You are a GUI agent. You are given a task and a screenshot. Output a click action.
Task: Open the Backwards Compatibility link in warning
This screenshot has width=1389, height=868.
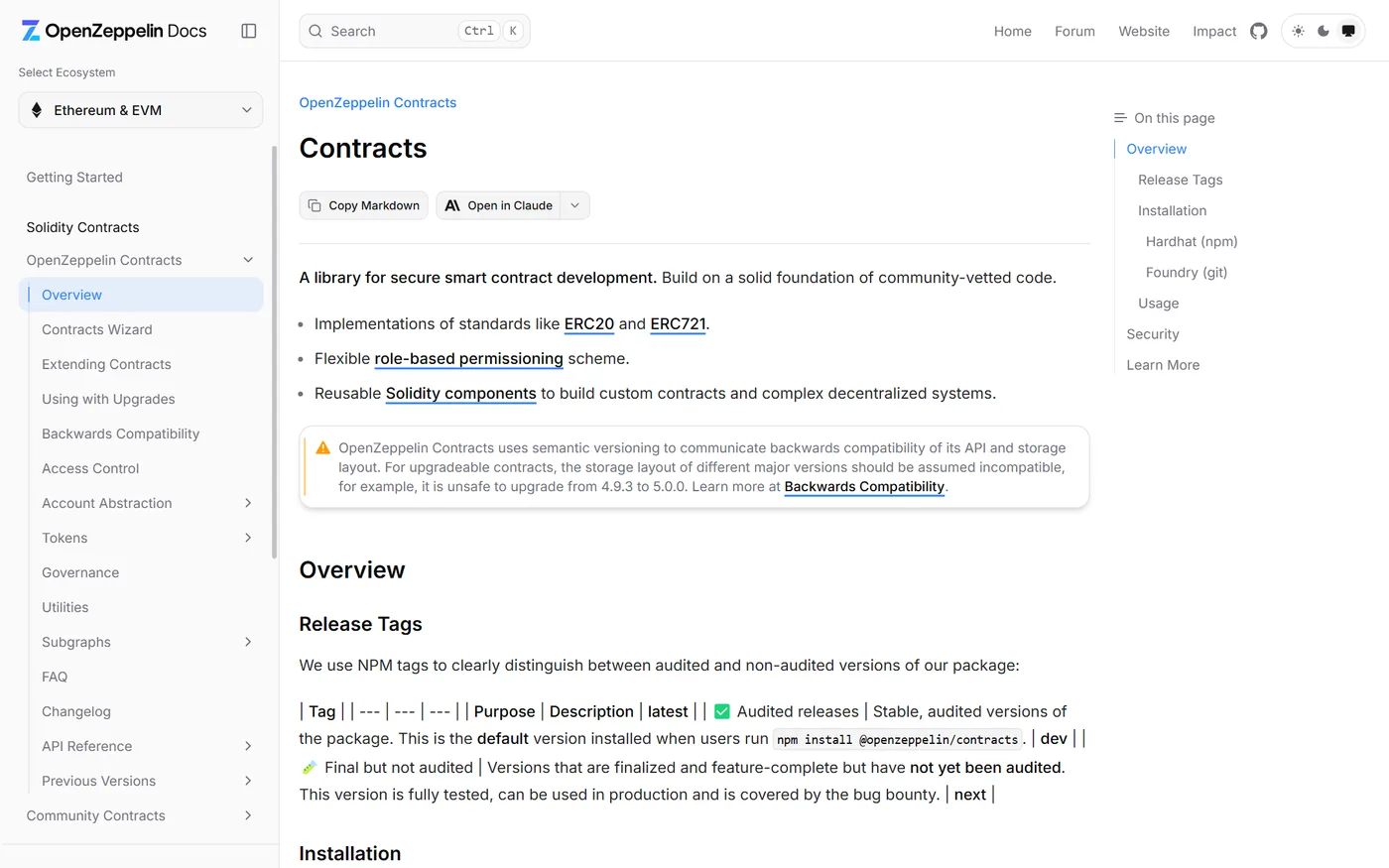pos(864,486)
